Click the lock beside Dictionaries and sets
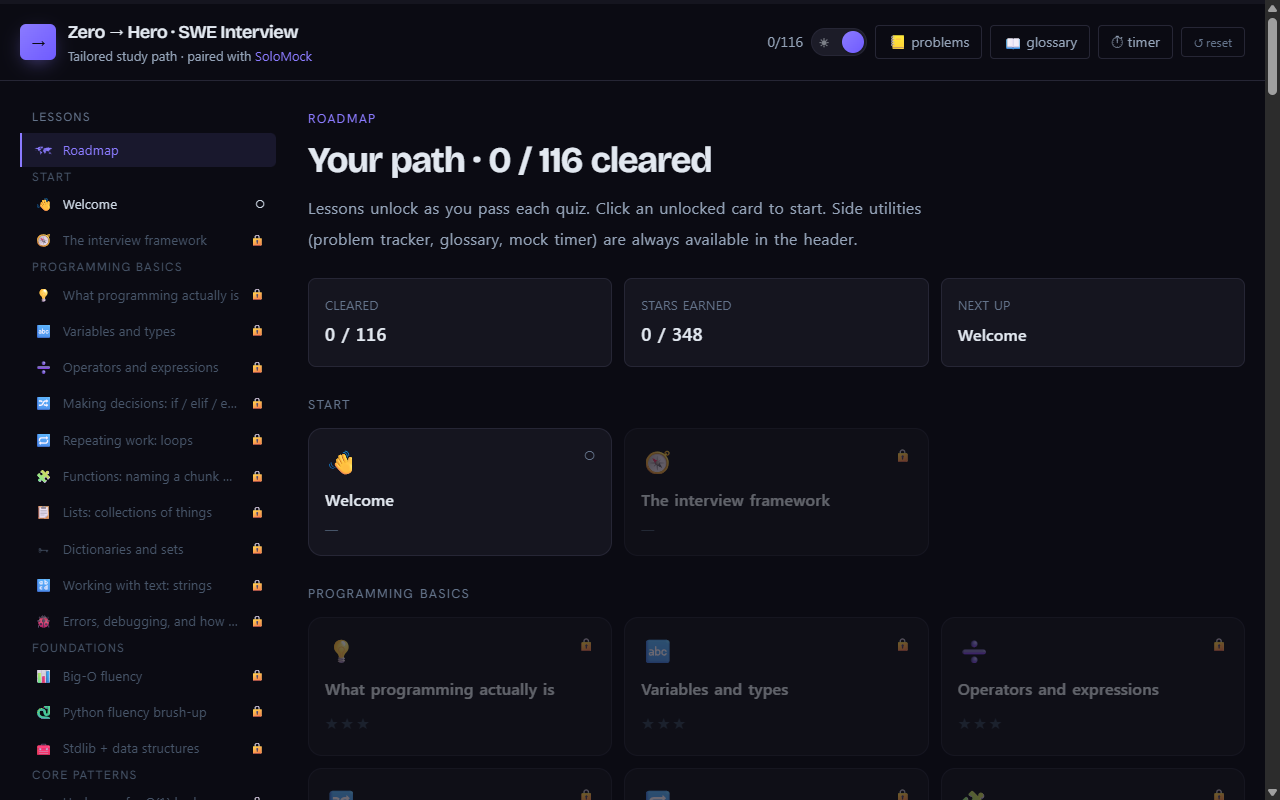 click(257, 549)
